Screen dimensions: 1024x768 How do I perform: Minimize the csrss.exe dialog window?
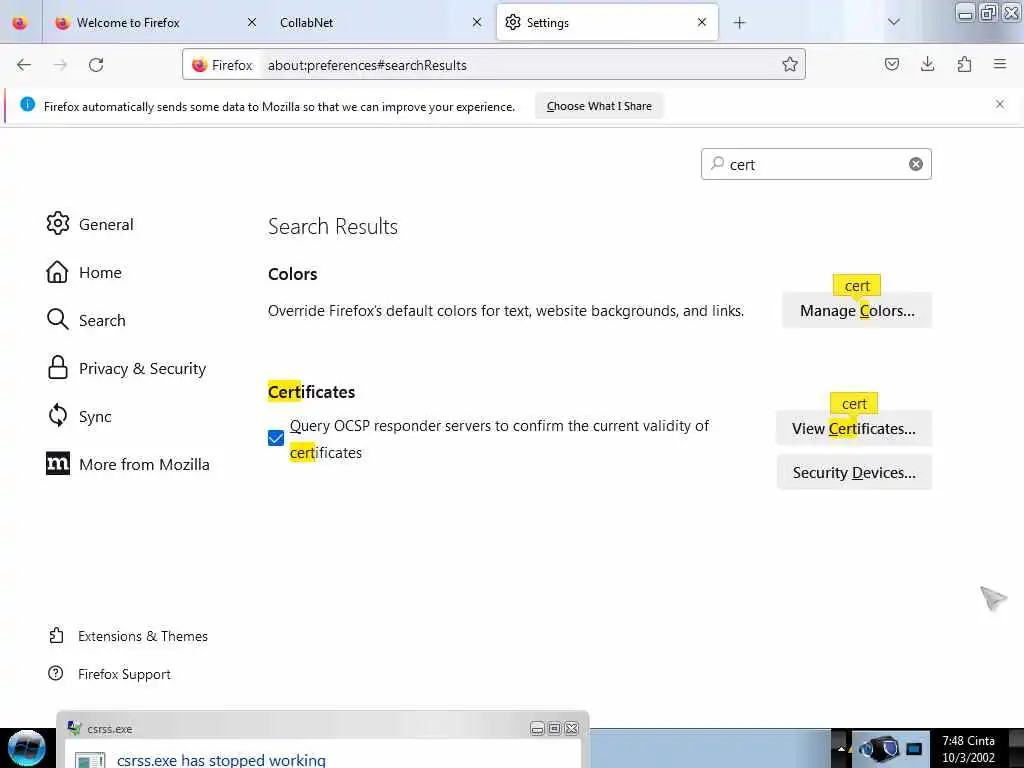tap(537, 728)
